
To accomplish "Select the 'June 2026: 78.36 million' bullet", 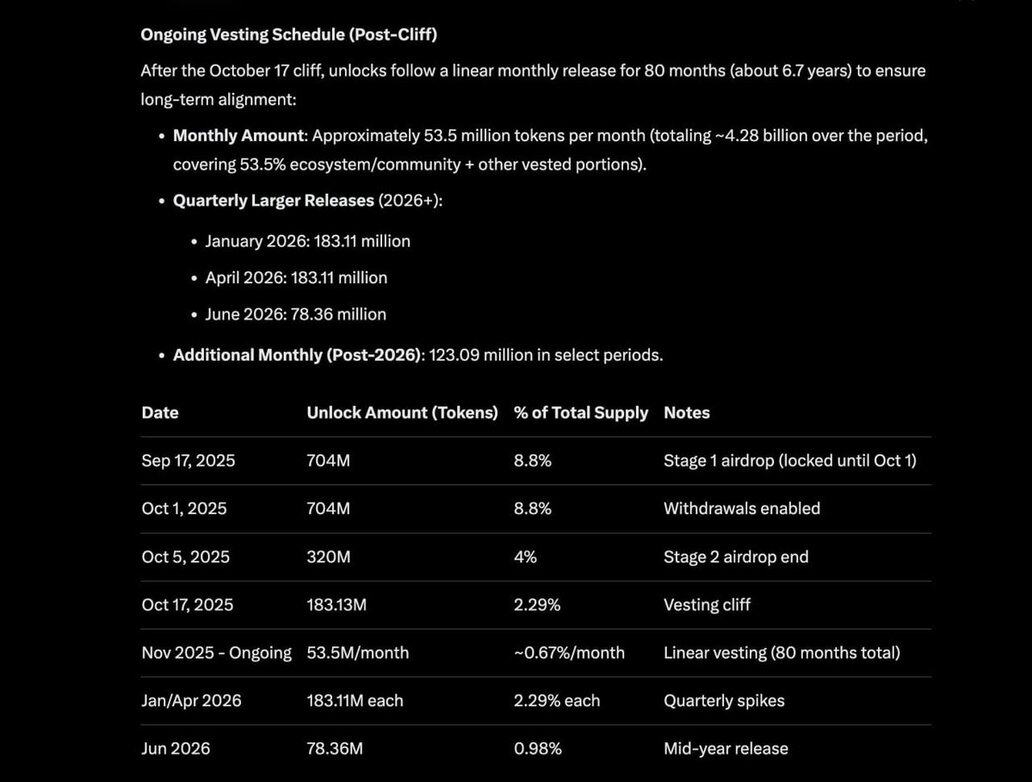I will coord(296,314).
